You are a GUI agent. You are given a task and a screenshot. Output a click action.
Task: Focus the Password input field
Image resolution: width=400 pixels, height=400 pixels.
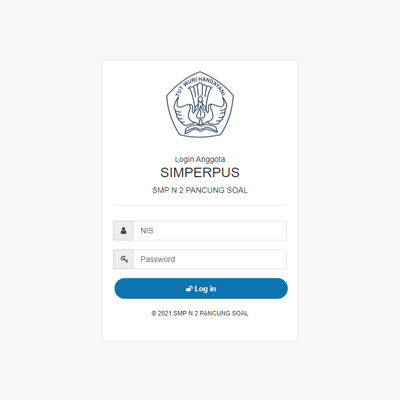pos(210,259)
